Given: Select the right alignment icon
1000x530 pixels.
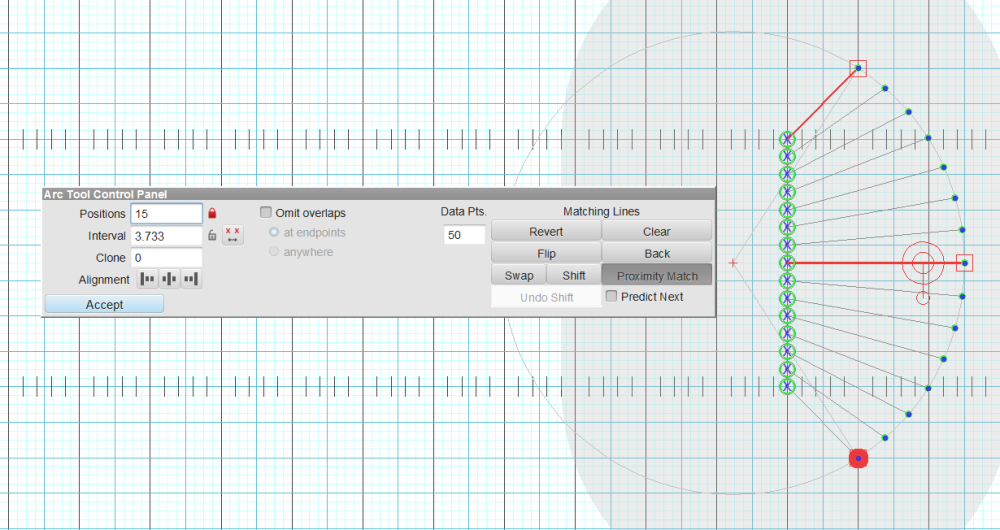Looking at the screenshot, I should tap(191, 279).
